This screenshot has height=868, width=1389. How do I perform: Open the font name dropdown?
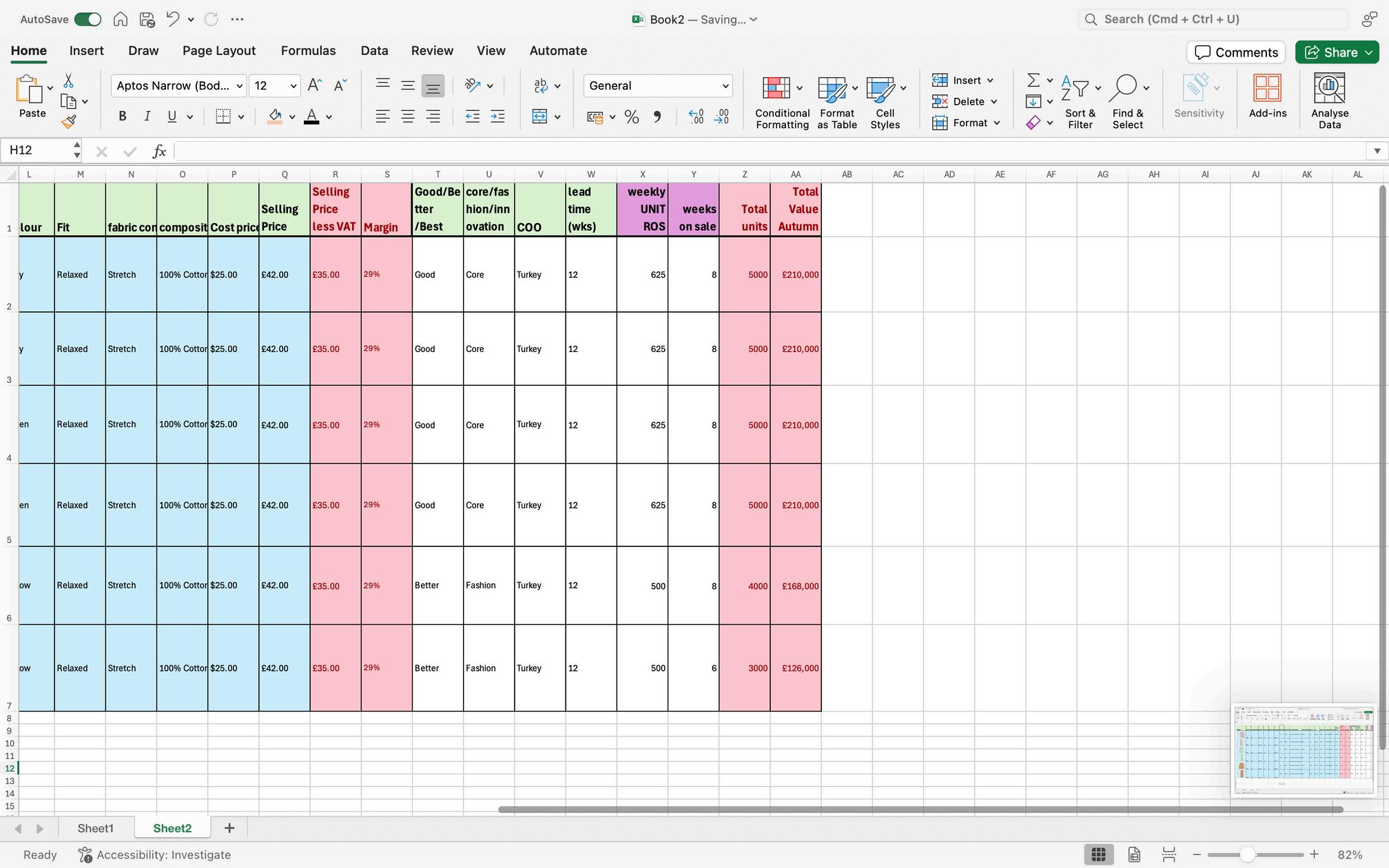(x=239, y=86)
